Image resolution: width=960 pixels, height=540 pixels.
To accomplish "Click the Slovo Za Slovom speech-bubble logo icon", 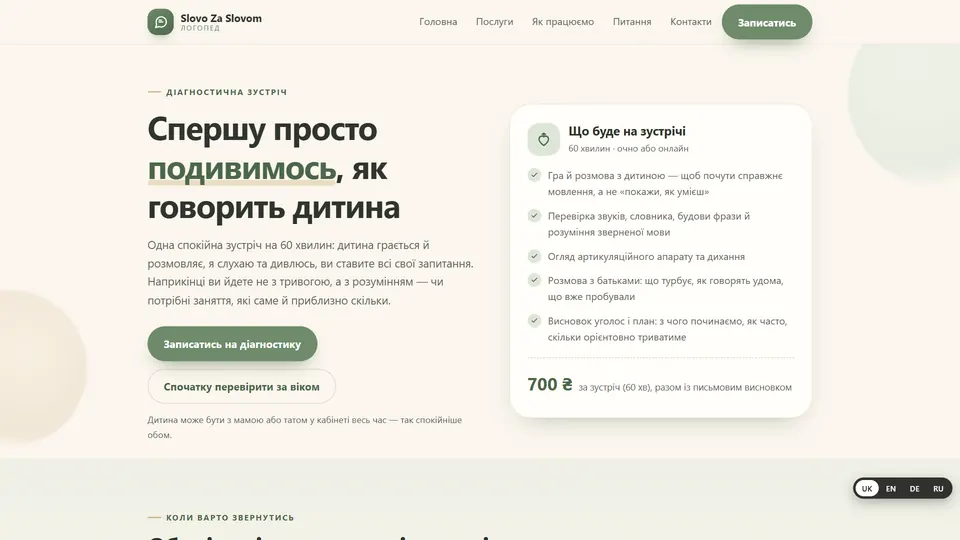I will 160,22.
